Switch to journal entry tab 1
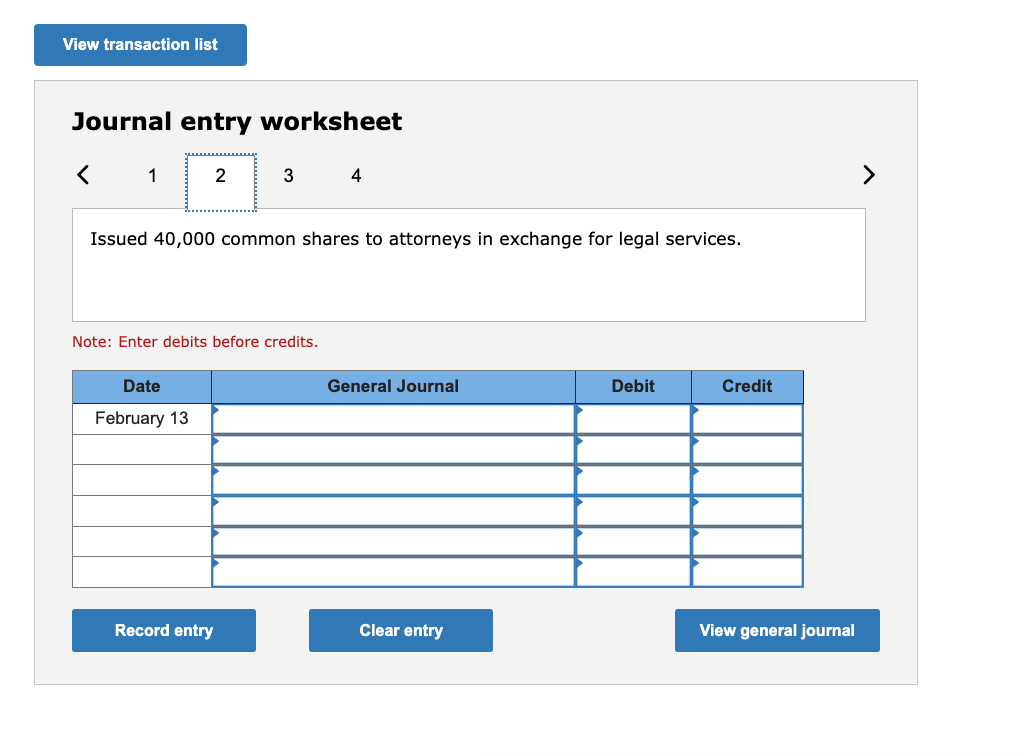1024x754 pixels. (x=152, y=176)
